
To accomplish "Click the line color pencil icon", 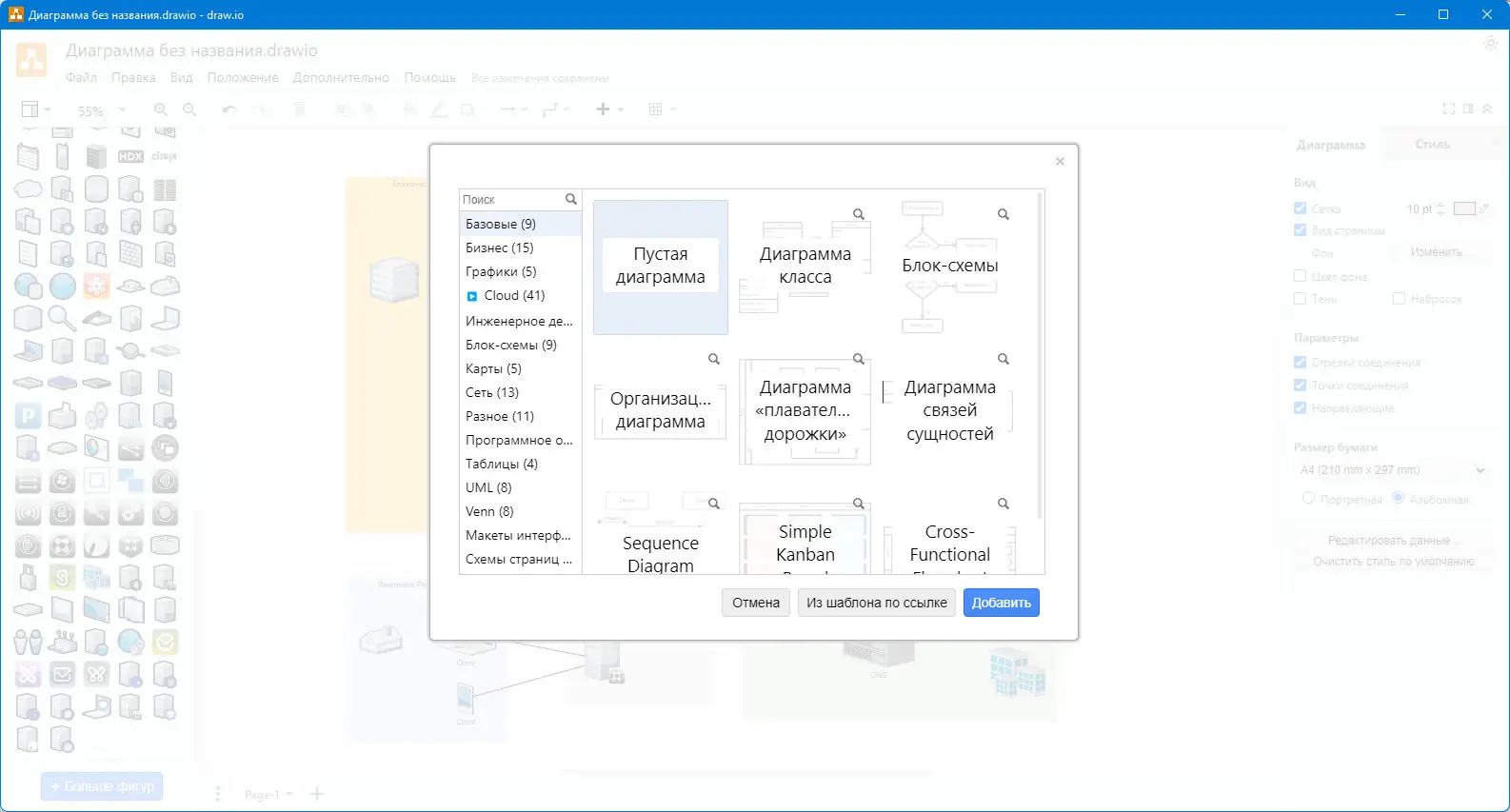I will 438,109.
